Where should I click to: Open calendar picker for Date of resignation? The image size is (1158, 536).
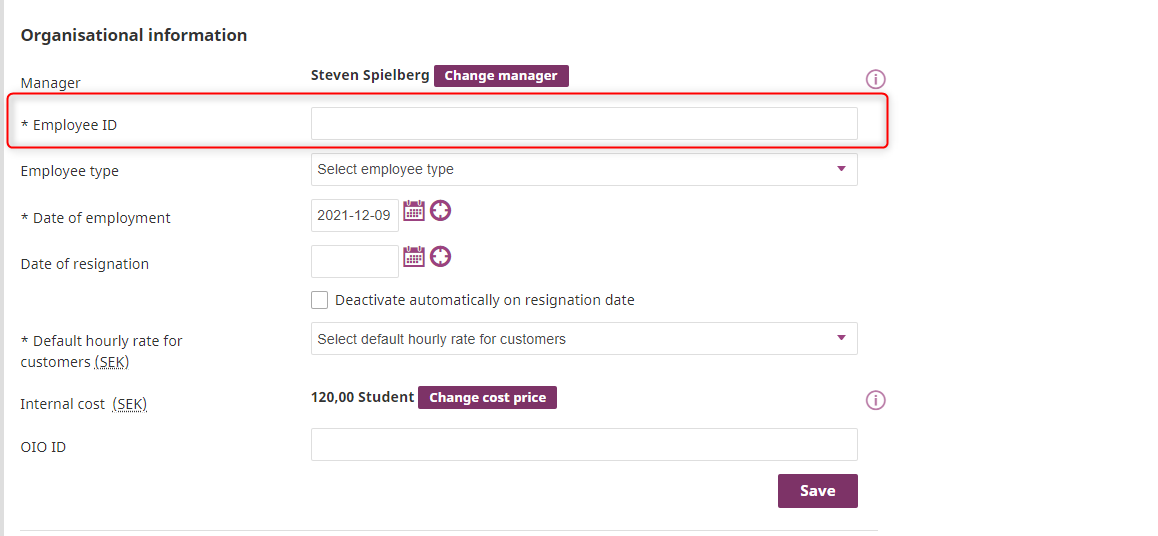[x=414, y=257]
